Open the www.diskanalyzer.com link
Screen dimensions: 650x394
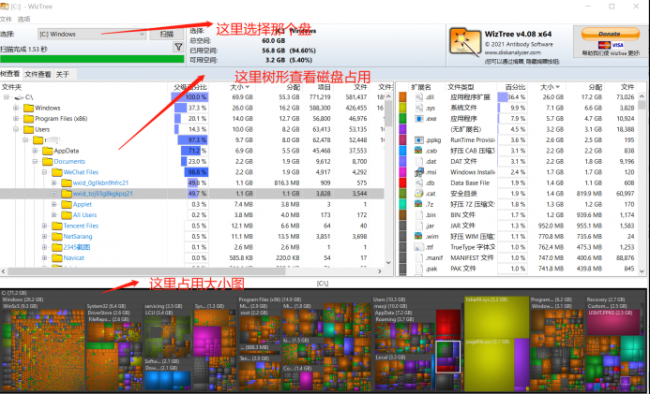click(x=513, y=53)
